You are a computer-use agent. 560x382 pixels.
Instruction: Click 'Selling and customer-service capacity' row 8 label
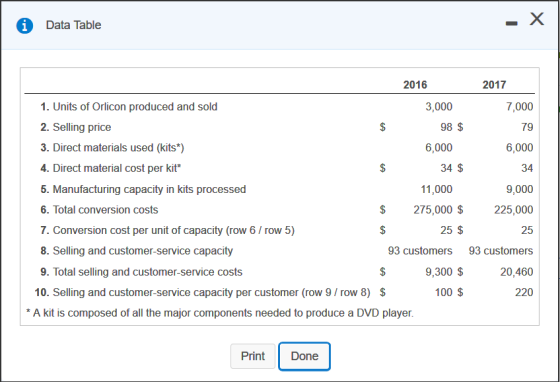(143, 251)
